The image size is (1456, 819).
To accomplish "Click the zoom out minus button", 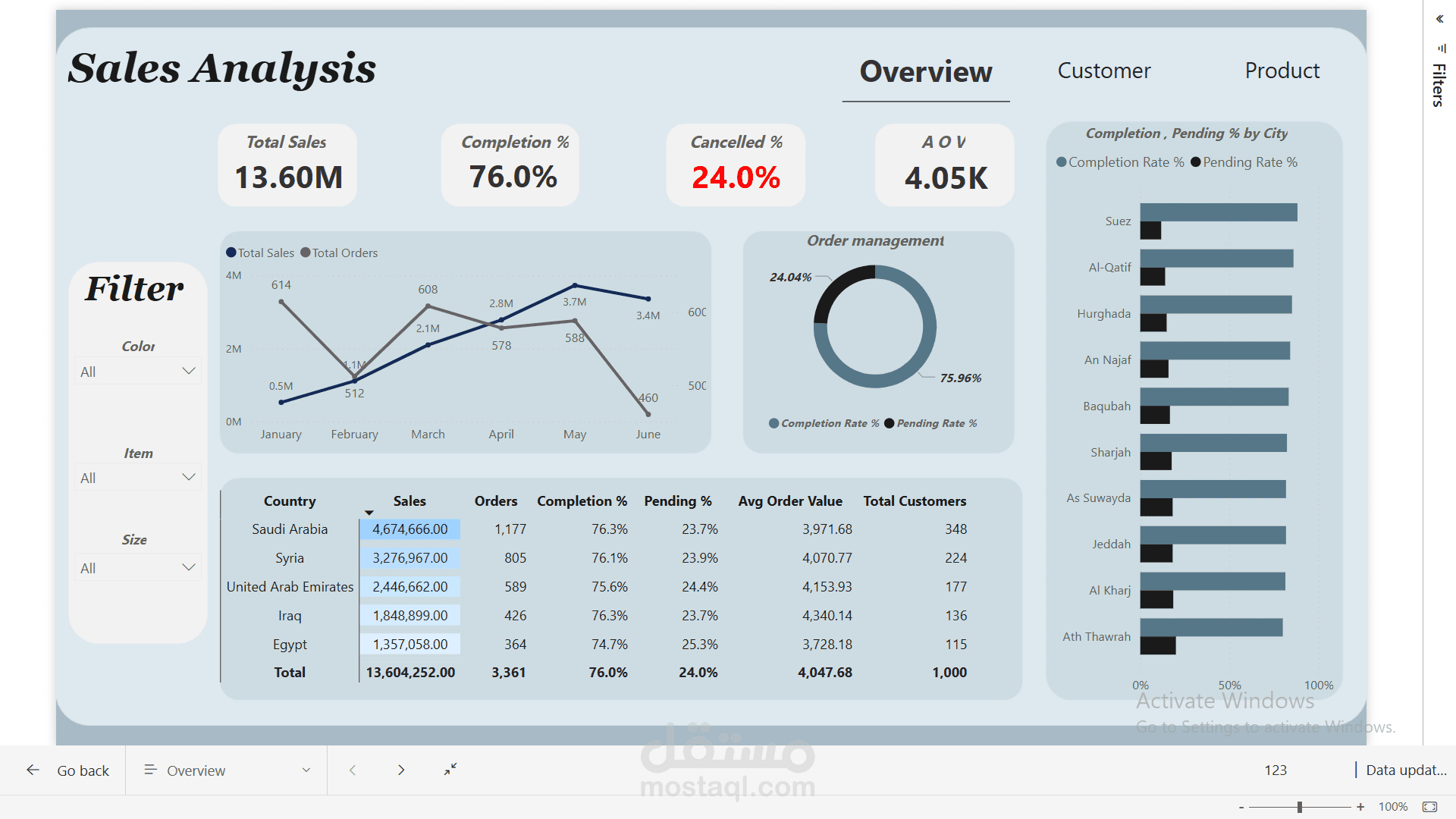I will (x=1241, y=807).
